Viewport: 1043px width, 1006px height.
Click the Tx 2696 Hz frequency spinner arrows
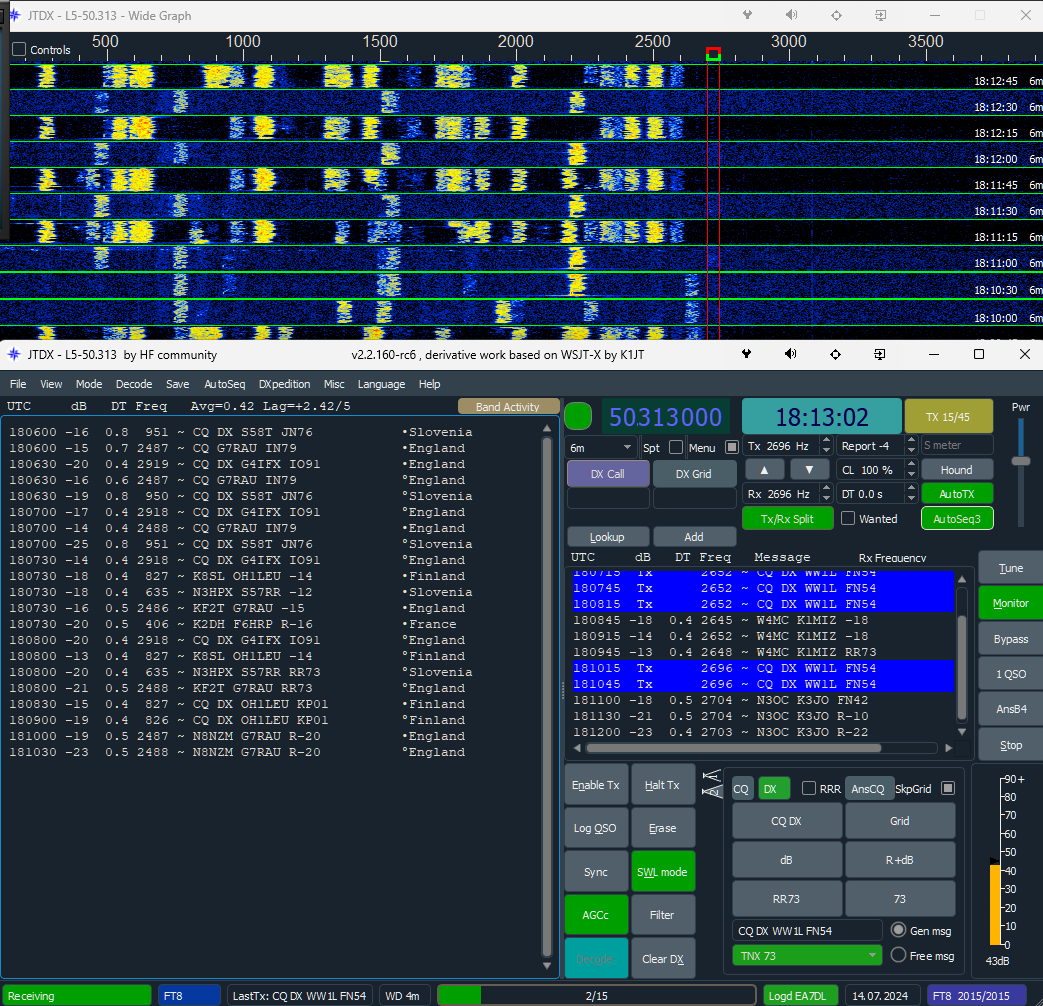coord(826,446)
